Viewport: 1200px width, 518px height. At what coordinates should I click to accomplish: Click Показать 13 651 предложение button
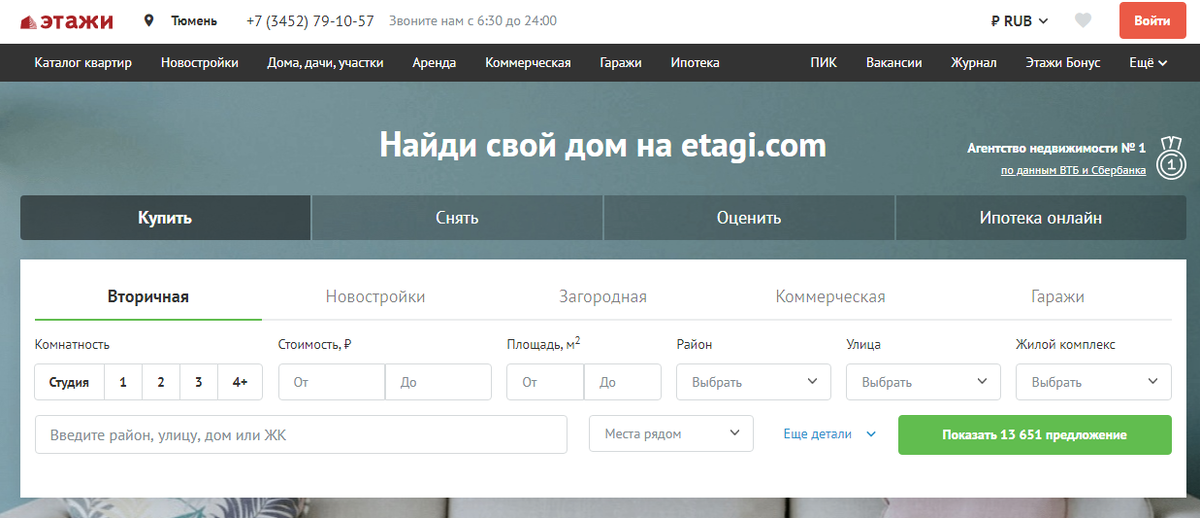1034,435
